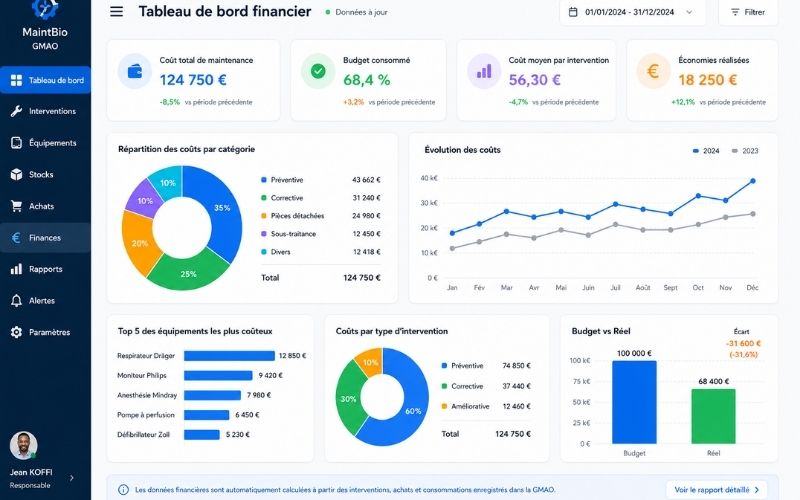Image resolution: width=800 pixels, height=500 pixels.
Task: Click the Défibrillateur Zoll bar
Action: [202, 435]
